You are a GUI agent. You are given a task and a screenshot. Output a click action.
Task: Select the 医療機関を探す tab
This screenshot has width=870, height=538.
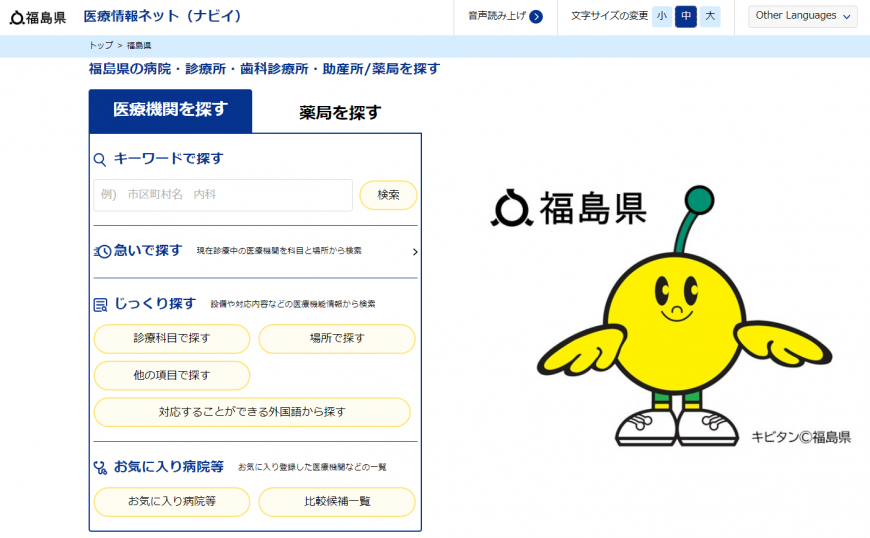170,110
